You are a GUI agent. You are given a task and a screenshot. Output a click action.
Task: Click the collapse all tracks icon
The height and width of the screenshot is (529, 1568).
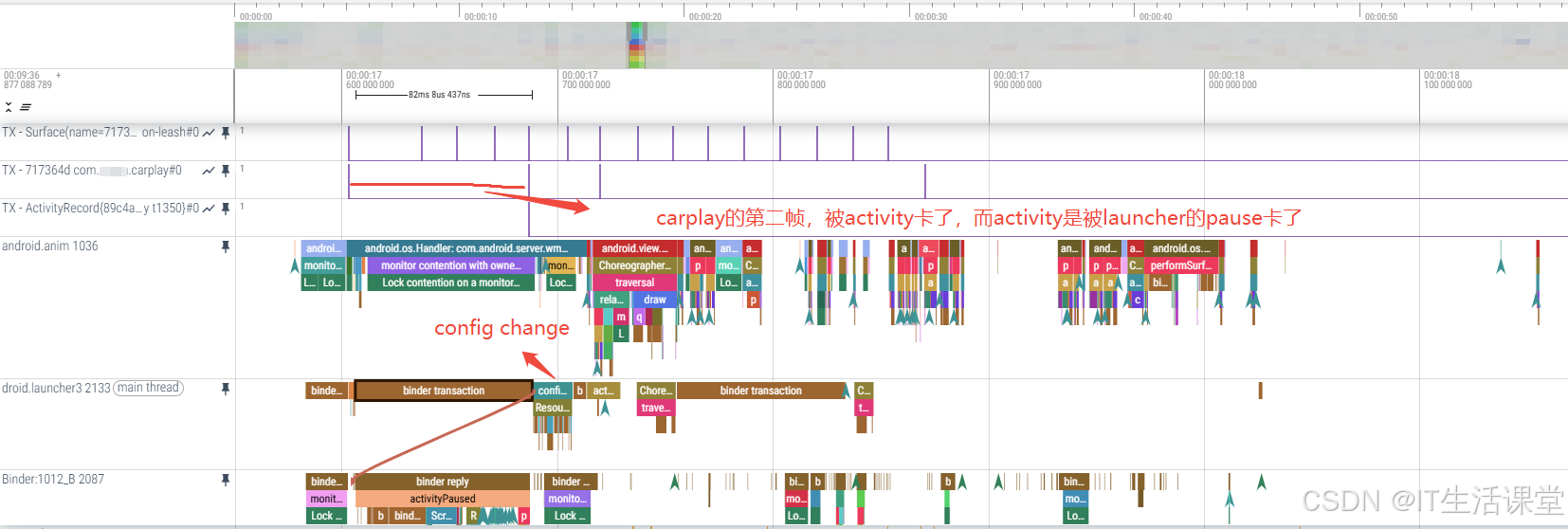click(x=9, y=107)
